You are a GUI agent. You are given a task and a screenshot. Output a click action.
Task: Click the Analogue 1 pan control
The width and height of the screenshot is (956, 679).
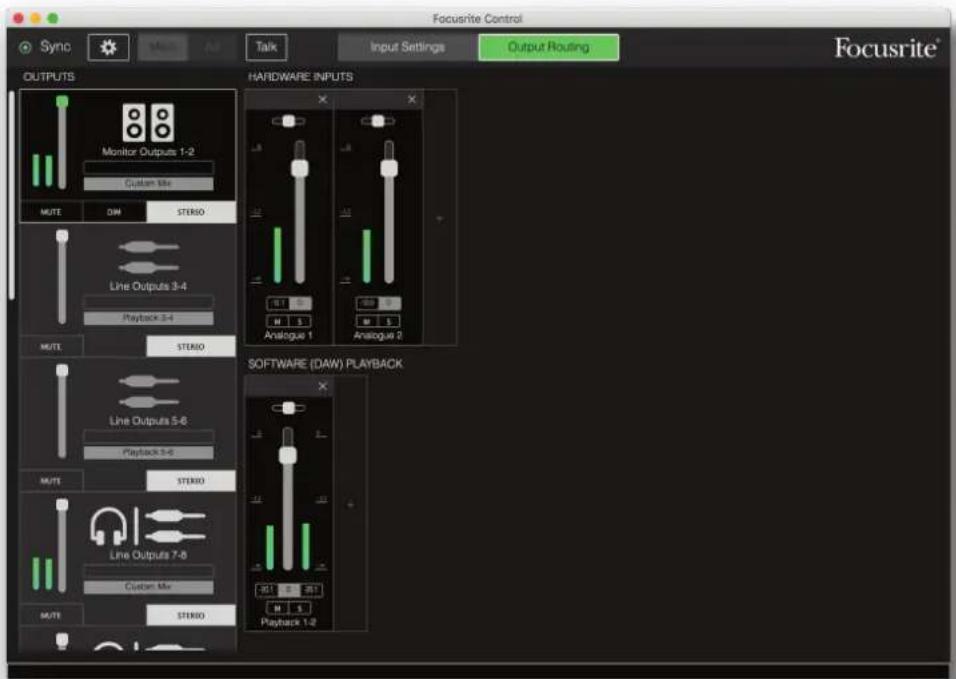point(288,121)
